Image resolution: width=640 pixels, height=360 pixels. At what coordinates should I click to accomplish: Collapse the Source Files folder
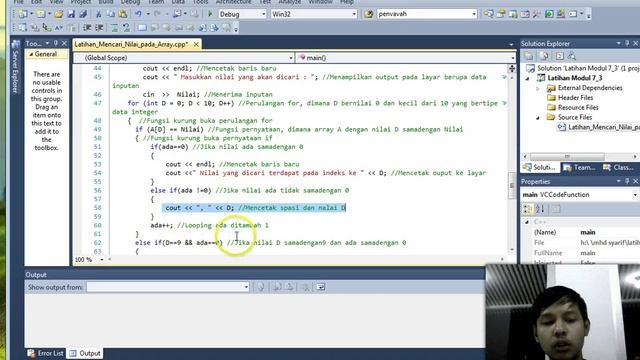(x=538, y=118)
